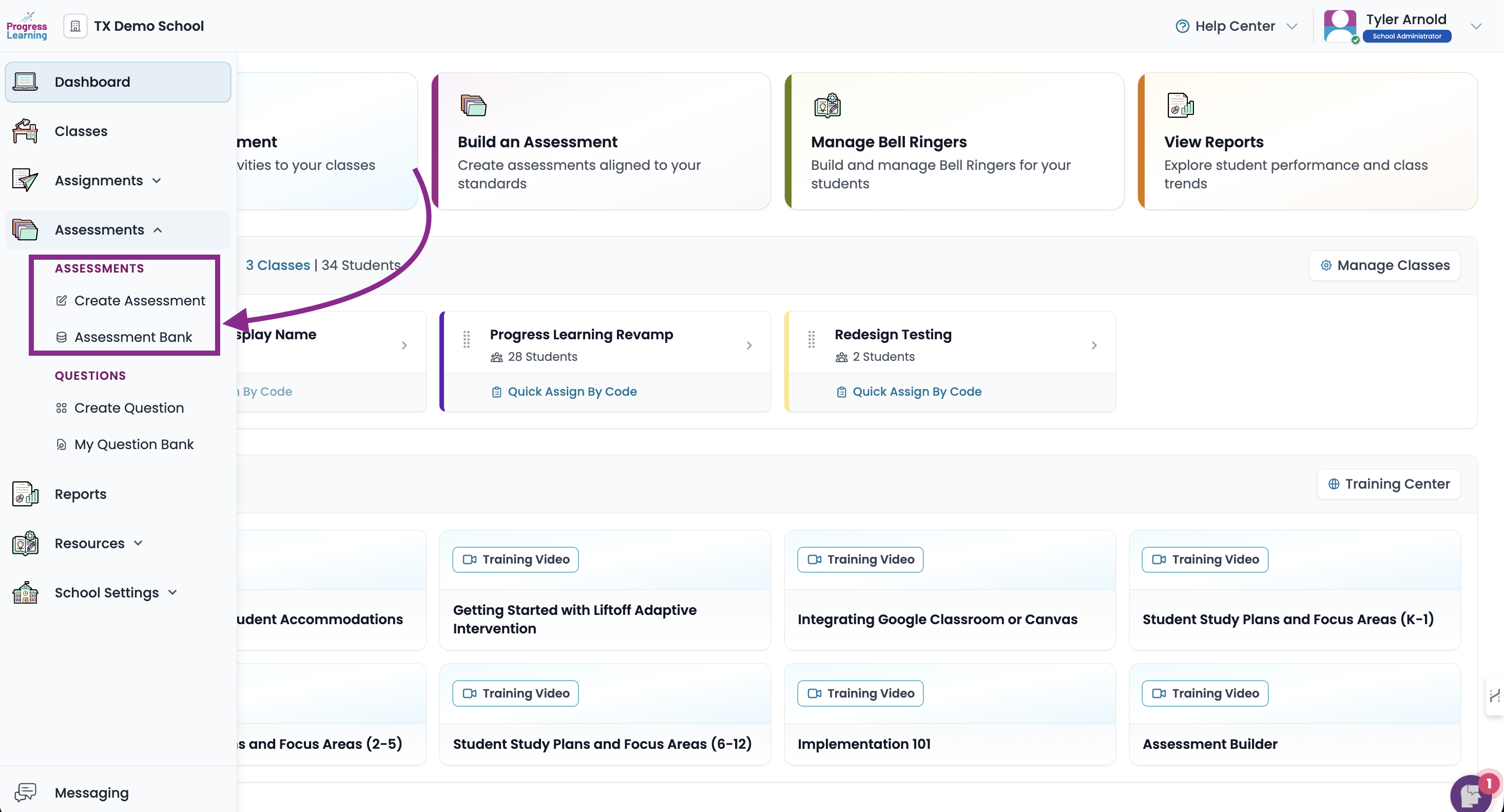1504x812 pixels.
Task: Click the TX Demo School name
Action: point(149,26)
